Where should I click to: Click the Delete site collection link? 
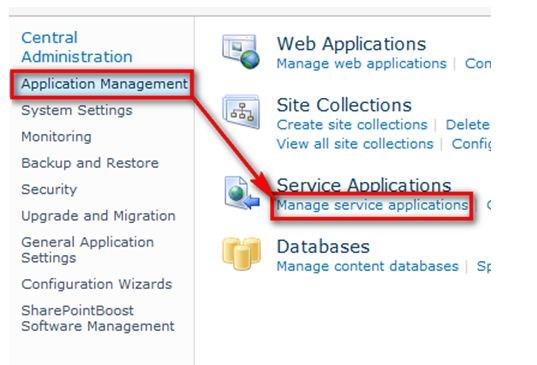point(468,125)
